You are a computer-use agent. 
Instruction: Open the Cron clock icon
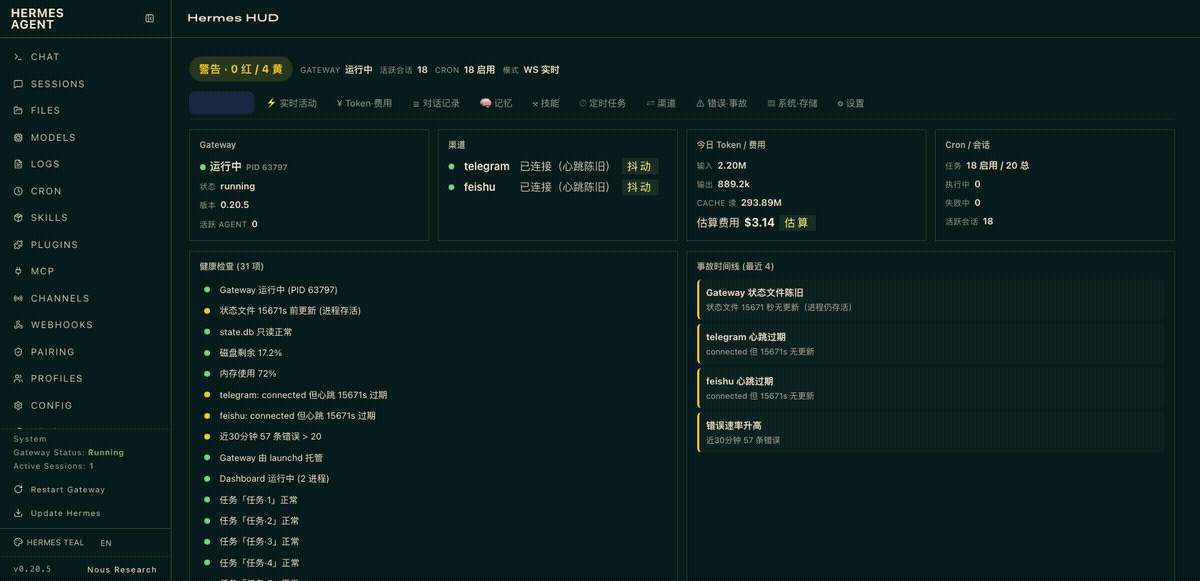point(18,191)
